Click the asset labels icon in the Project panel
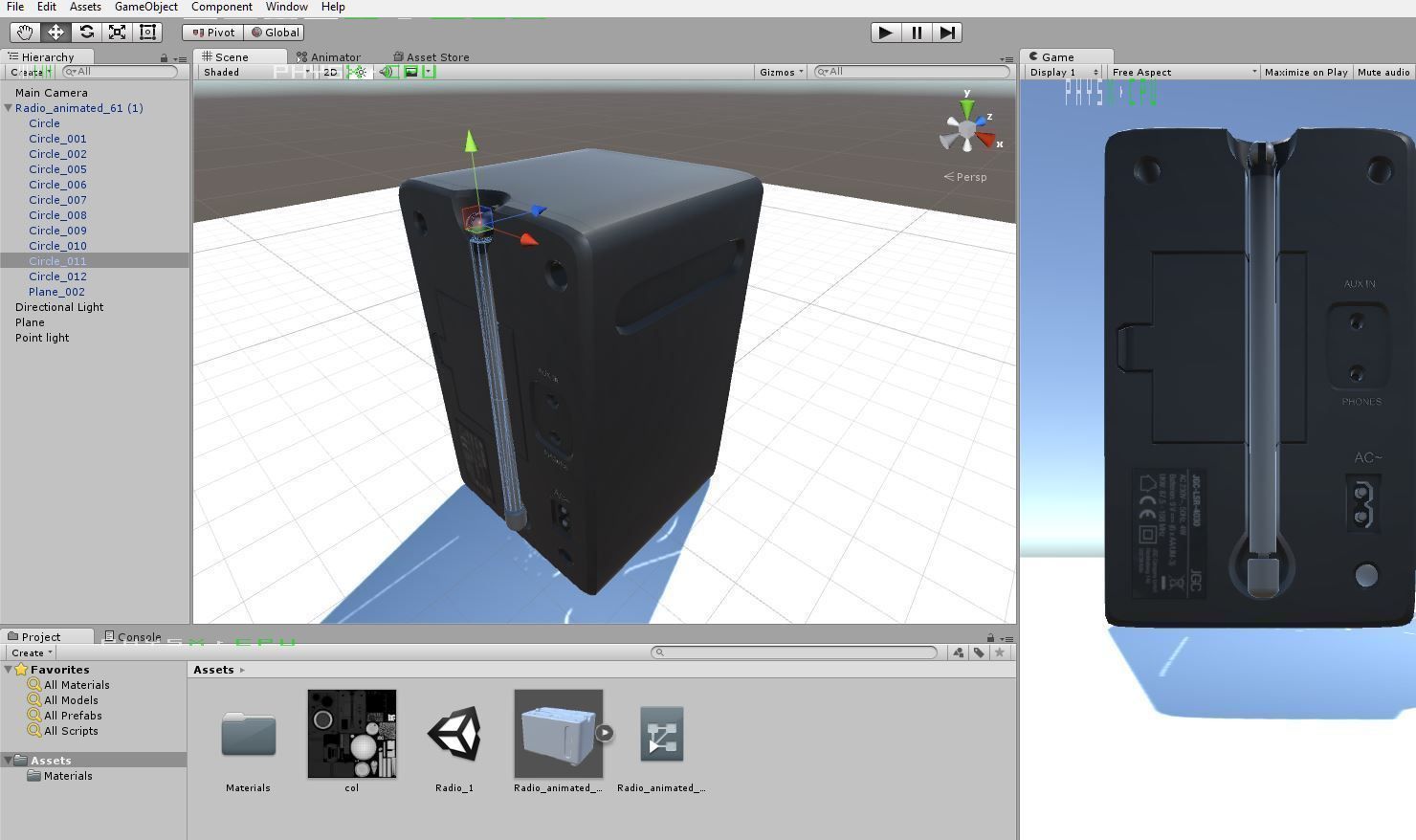 tap(977, 652)
